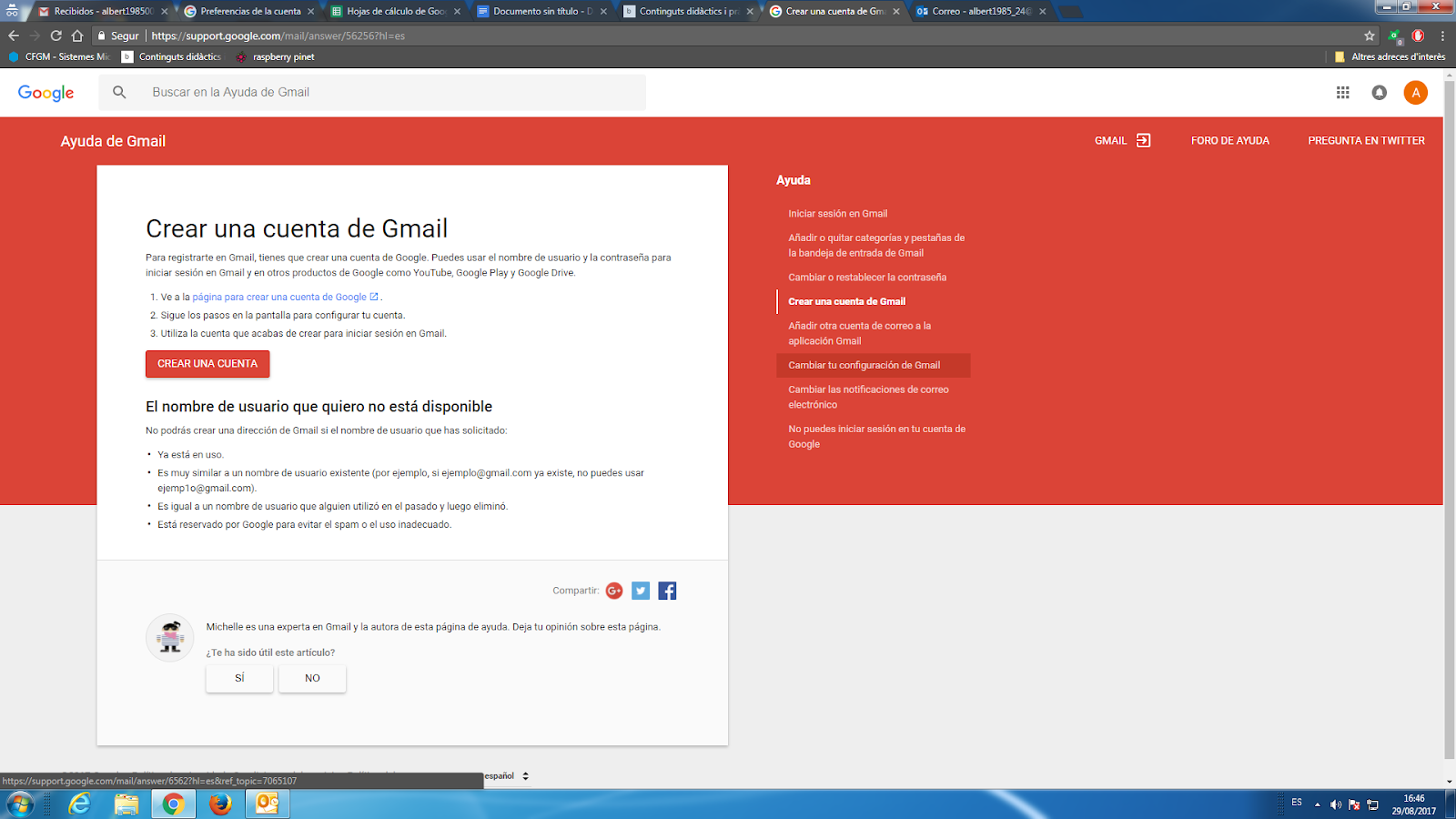Switch to Chrome in taskbar

[173, 804]
